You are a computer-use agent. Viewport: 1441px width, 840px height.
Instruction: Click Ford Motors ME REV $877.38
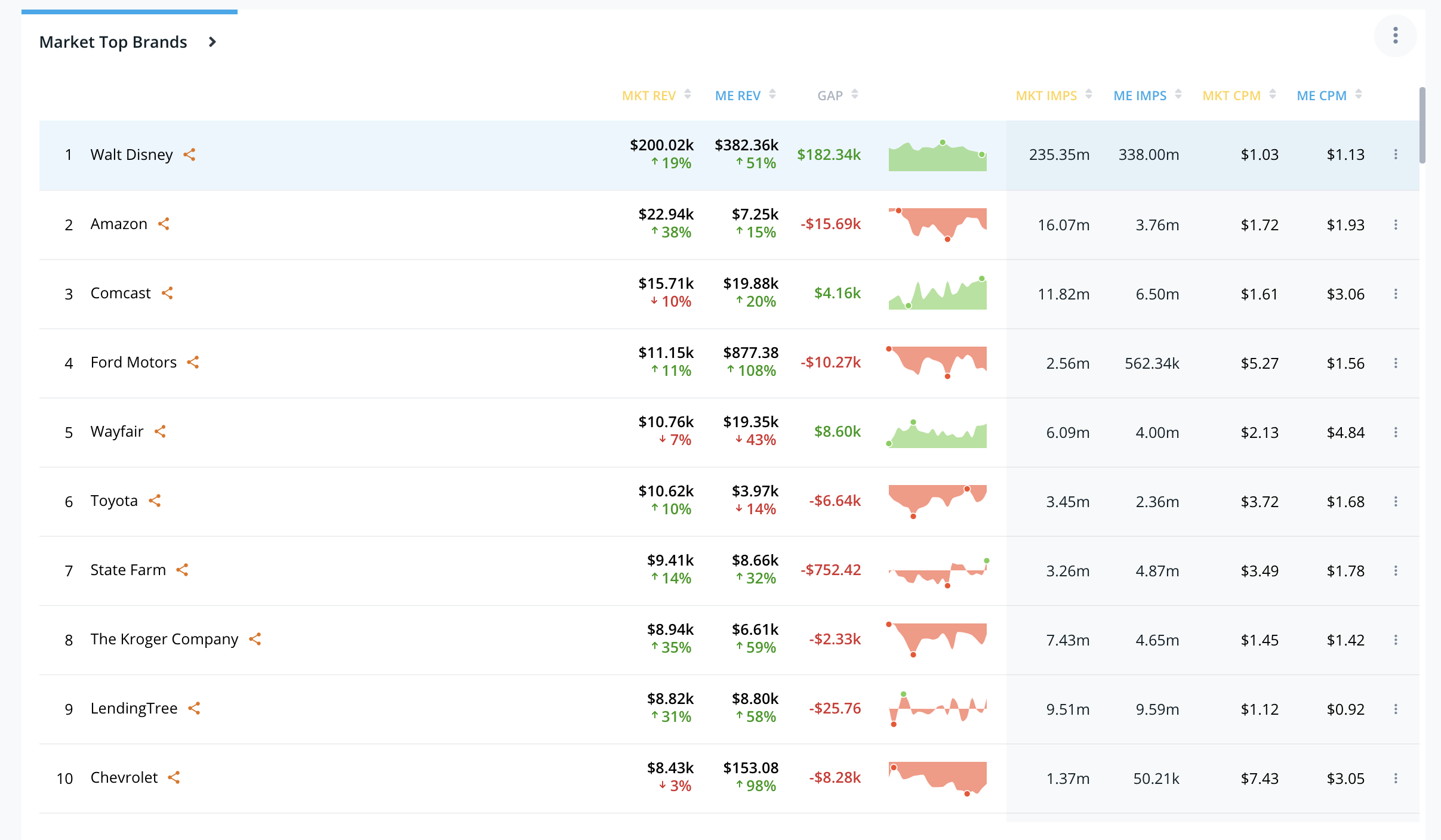click(750, 353)
